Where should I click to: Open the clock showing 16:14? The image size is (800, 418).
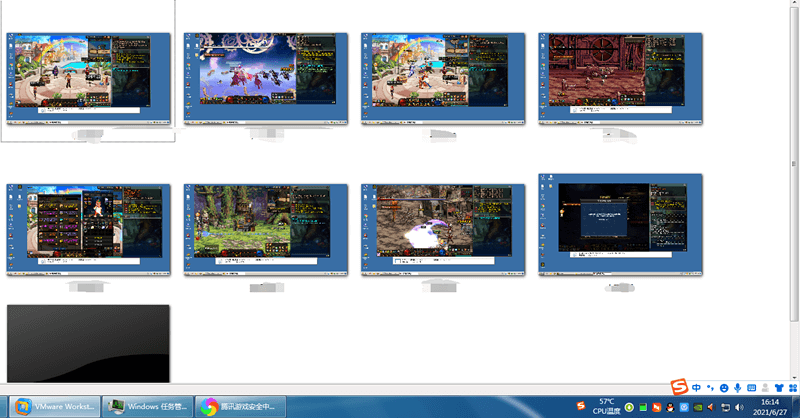coord(770,407)
